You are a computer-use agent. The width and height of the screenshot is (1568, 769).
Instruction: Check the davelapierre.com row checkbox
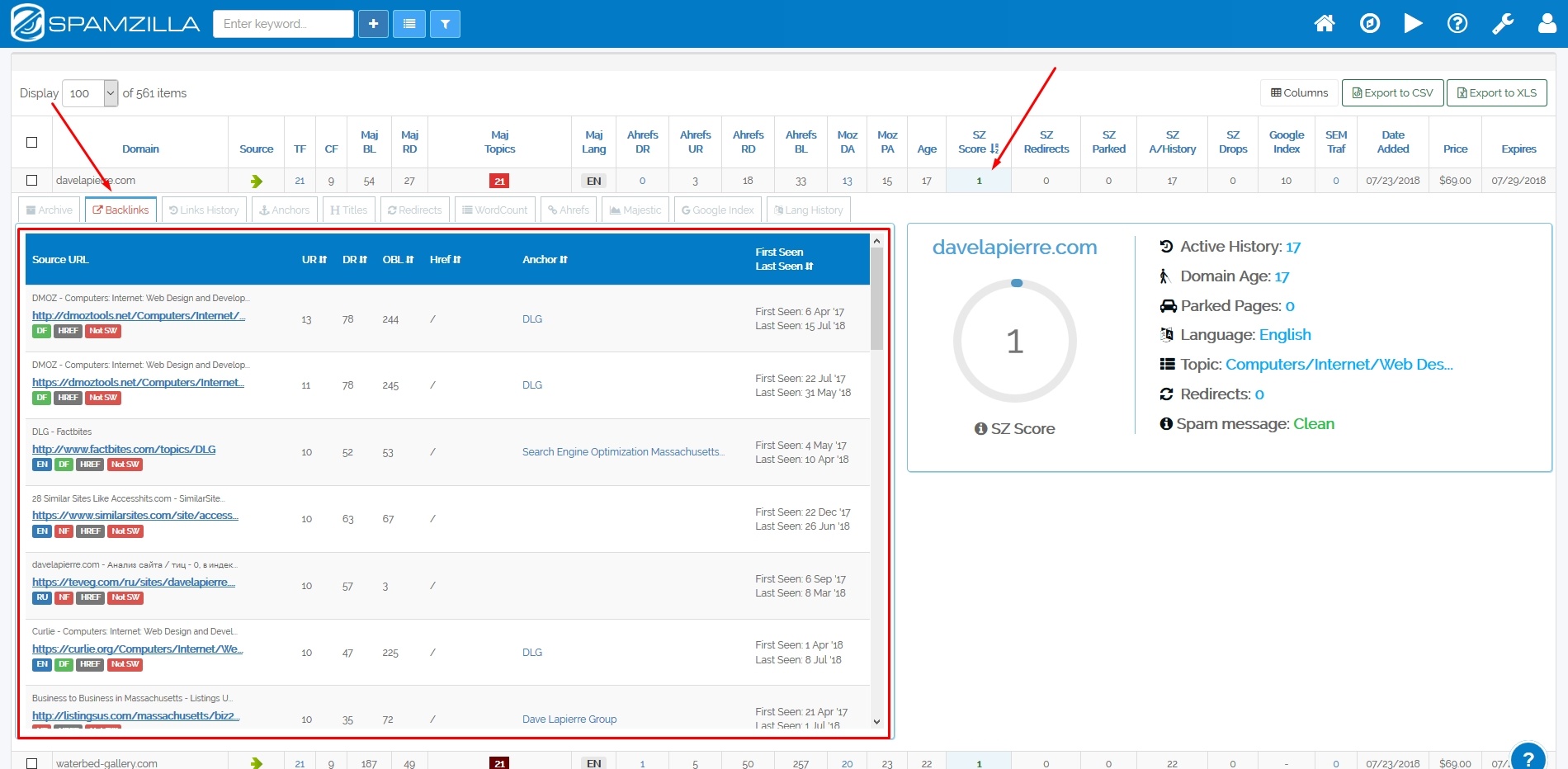pos(31,180)
